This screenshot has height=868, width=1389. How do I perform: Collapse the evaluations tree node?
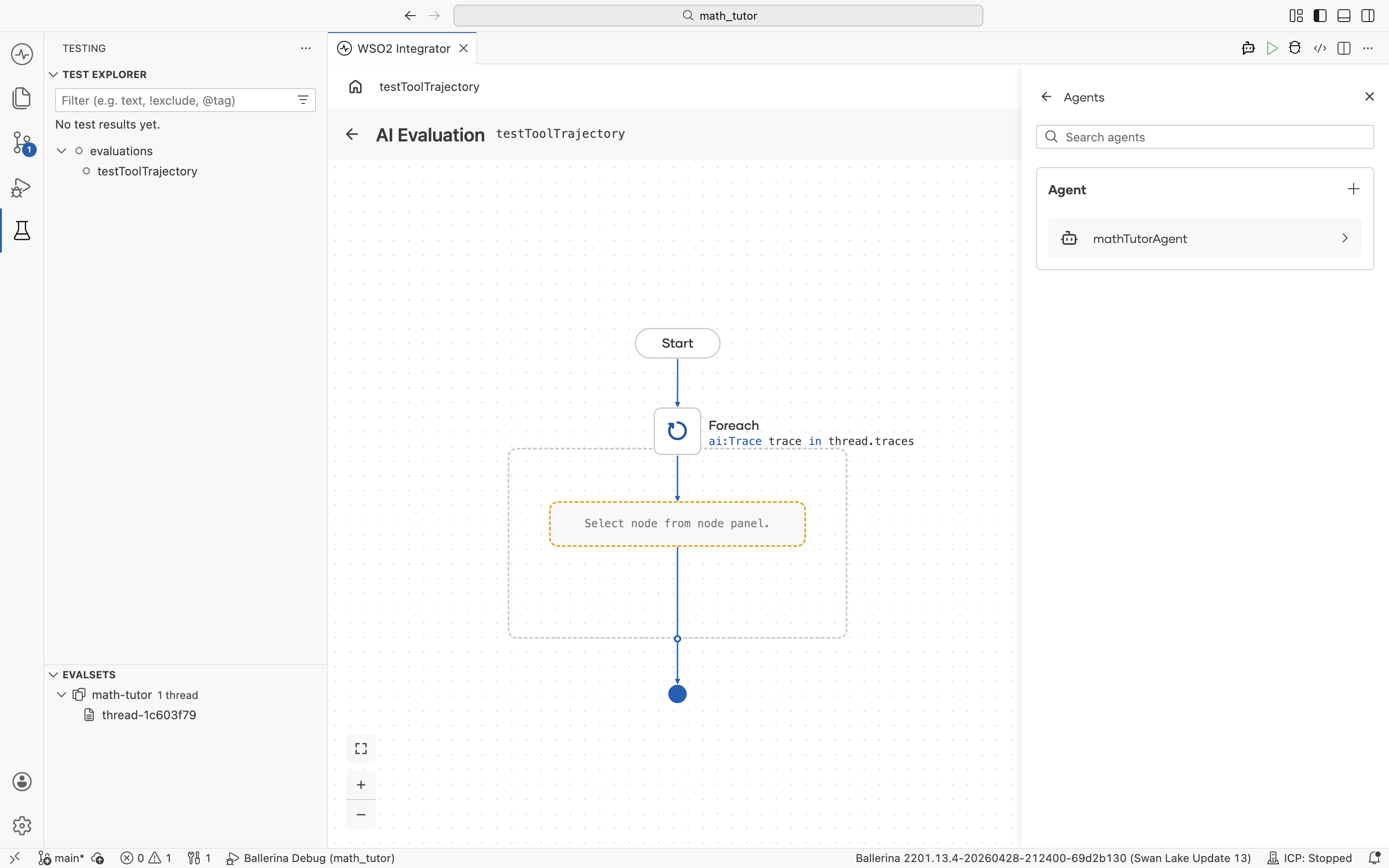click(x=62, y=151)
